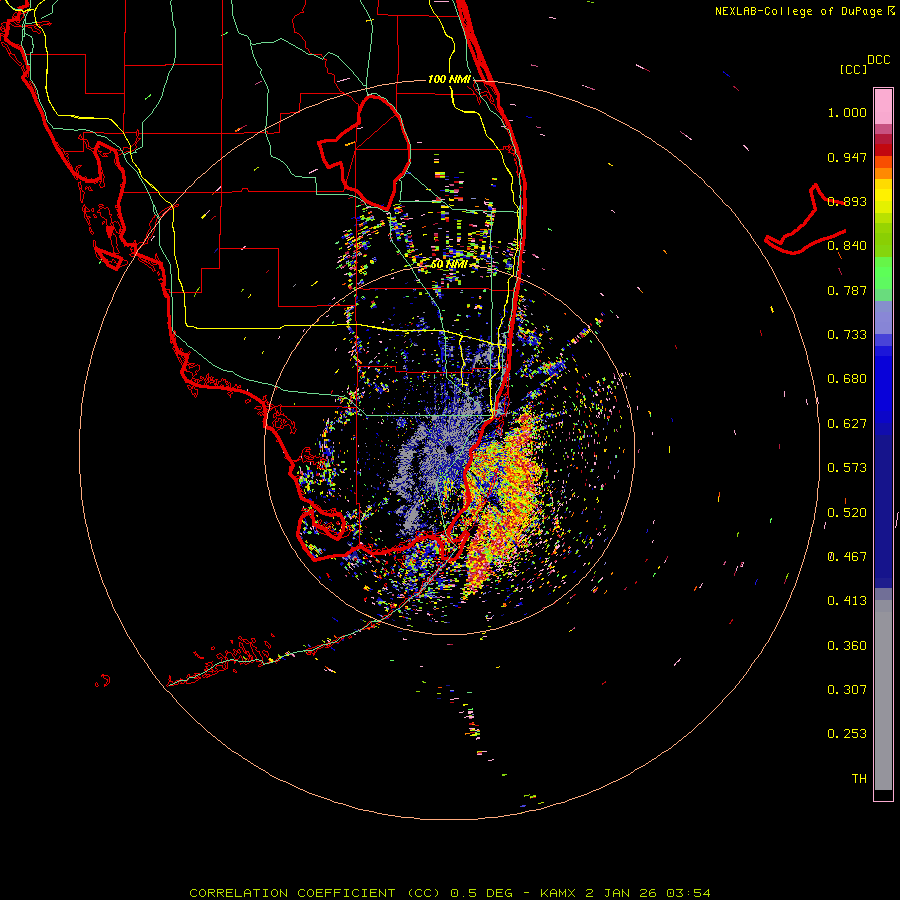The width and height of the screenshot is (900, 900).
Task: Click the TH threshold label at the legend bottom
Action: point(859,779)
